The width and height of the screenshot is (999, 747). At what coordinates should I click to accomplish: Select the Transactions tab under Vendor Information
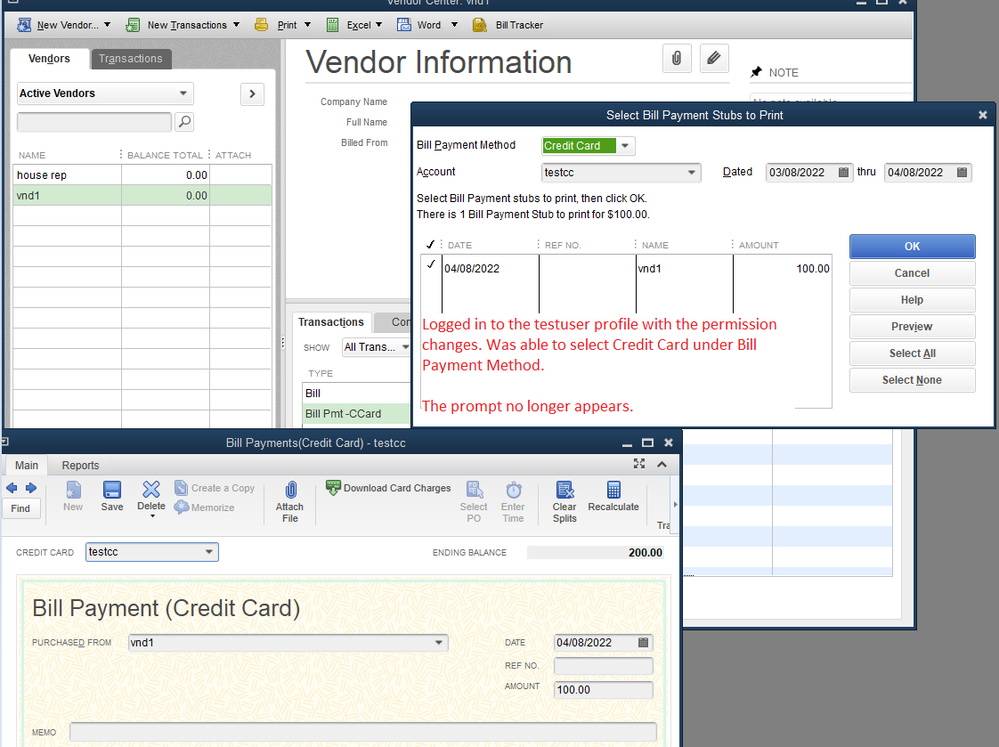(x=331, y=322)
